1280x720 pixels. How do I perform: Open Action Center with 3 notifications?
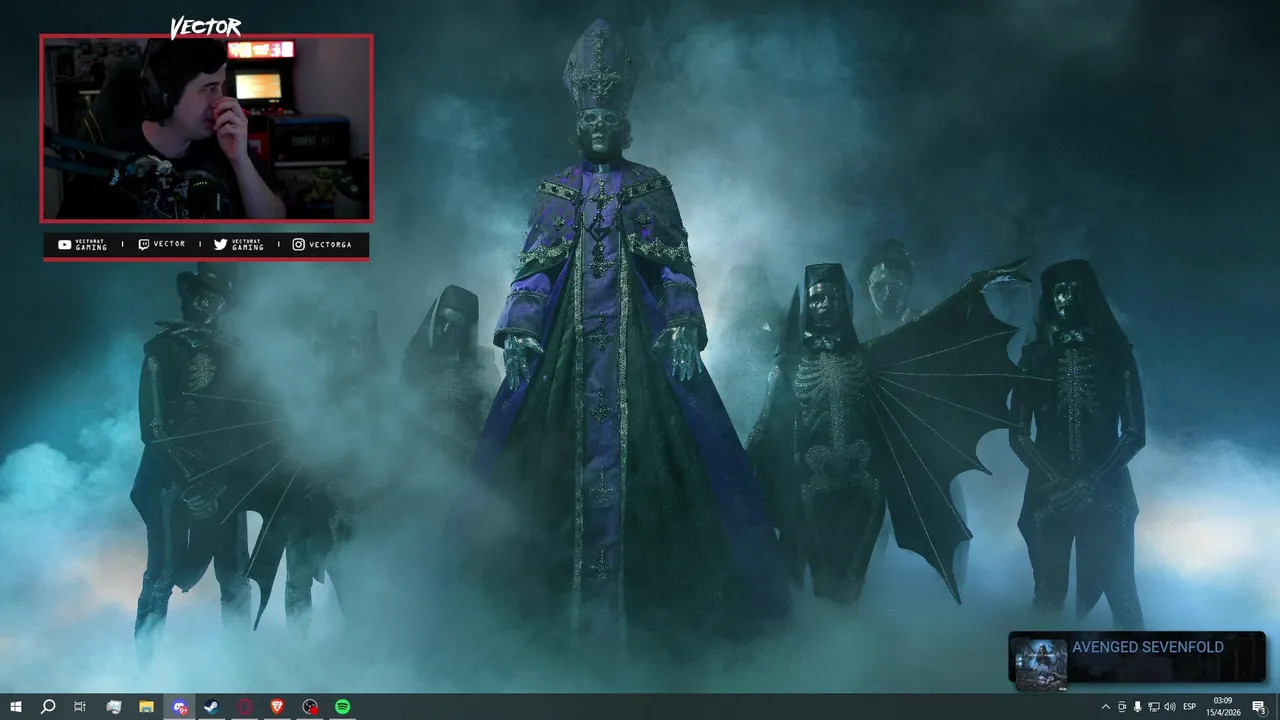[1259, 707]
